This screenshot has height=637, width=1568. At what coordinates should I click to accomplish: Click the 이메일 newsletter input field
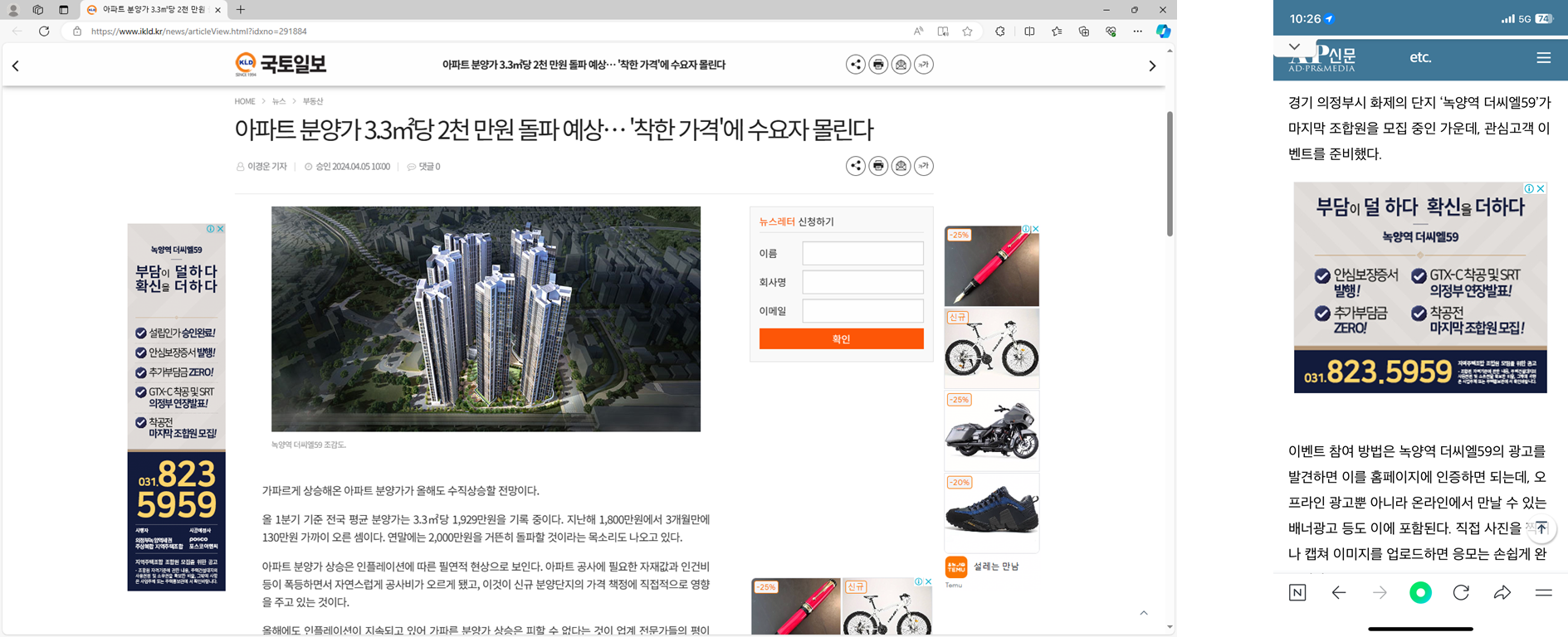pos(862,311)
